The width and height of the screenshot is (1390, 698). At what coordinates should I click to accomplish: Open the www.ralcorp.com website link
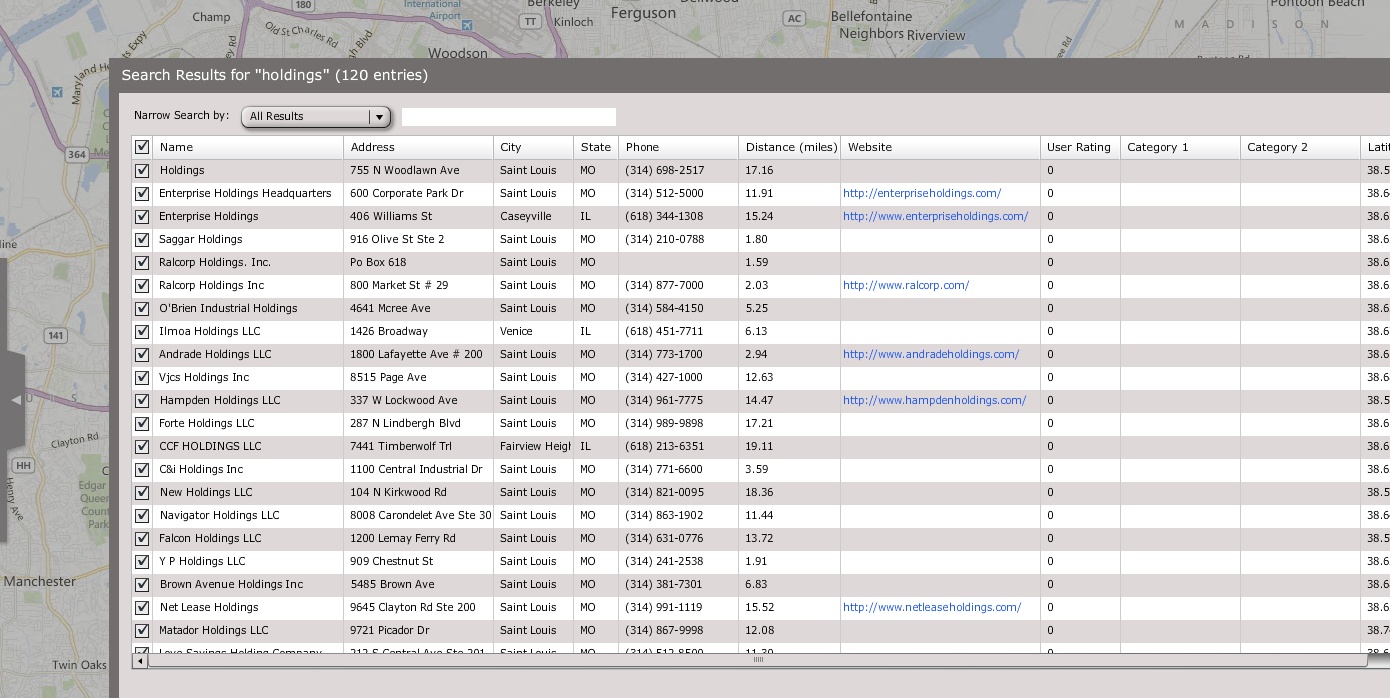(x=906, y=286)
